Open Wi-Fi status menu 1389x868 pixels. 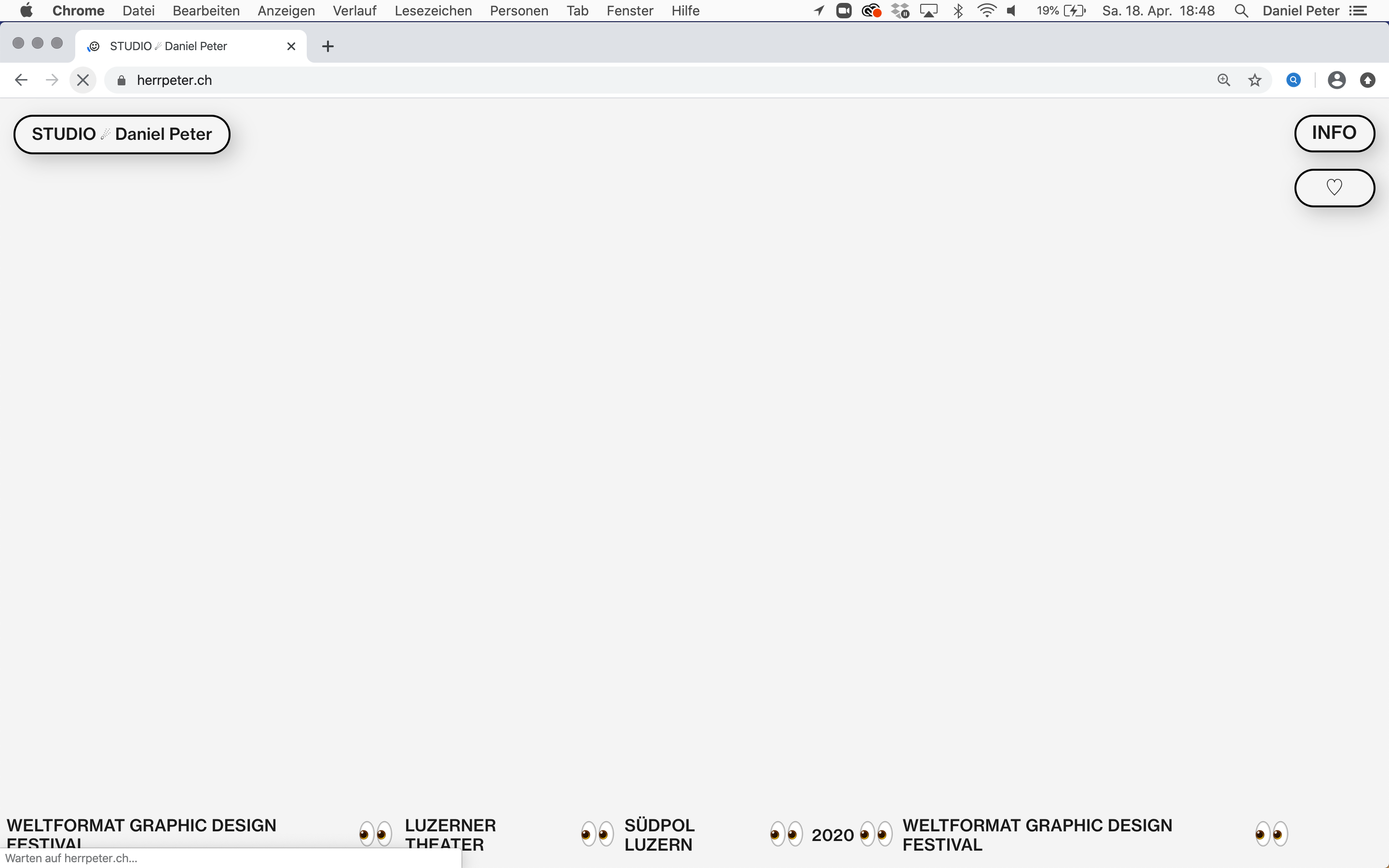click(x=986, y=11)
